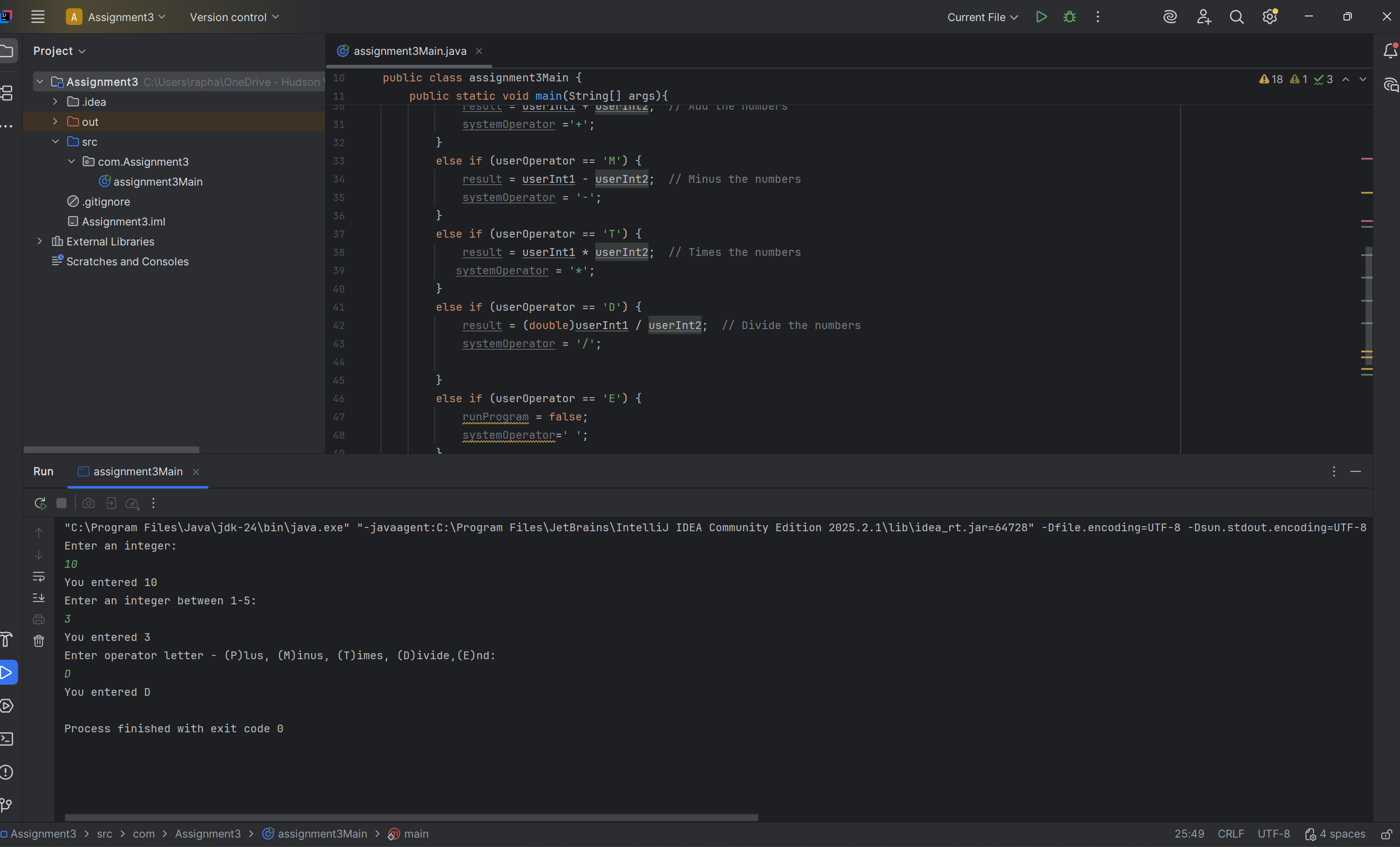Rerun assignment3Main in Run panel
Screen dimensions: 1400x847
pyautogui.click(x=40, y=503)
